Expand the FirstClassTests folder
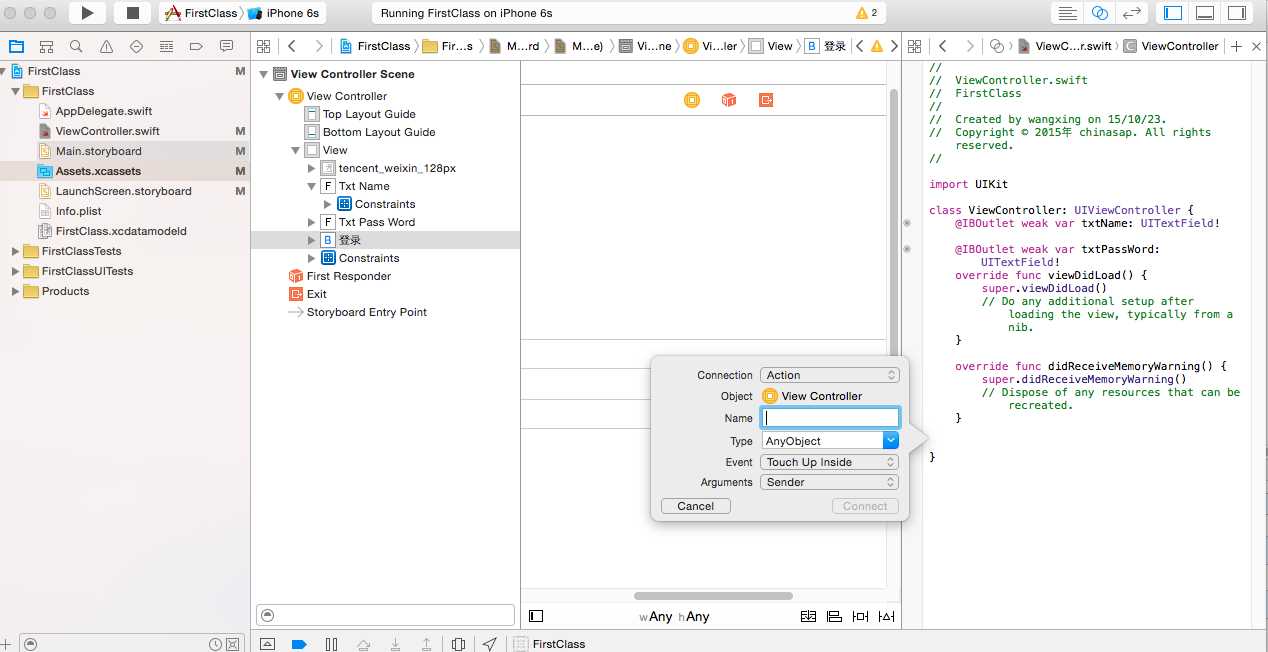1268x652 pixels. click(15, 251)
